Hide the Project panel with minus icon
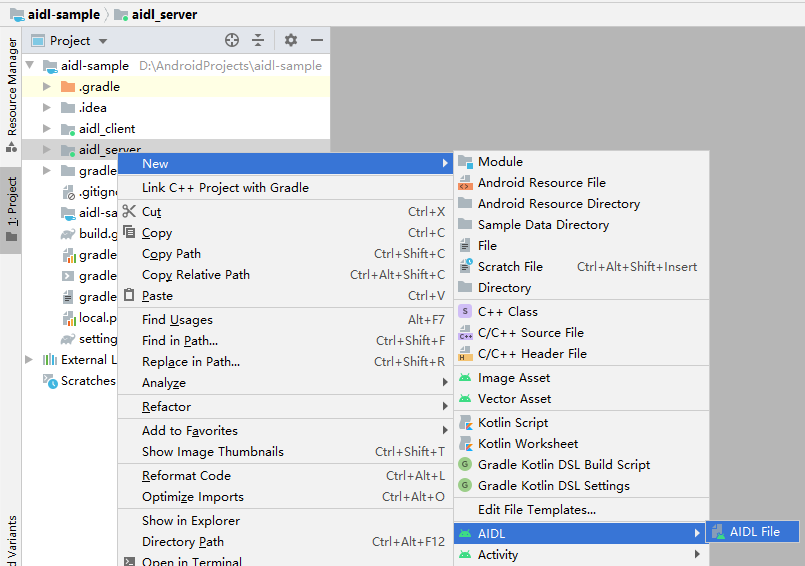 [x=317, y=40]
